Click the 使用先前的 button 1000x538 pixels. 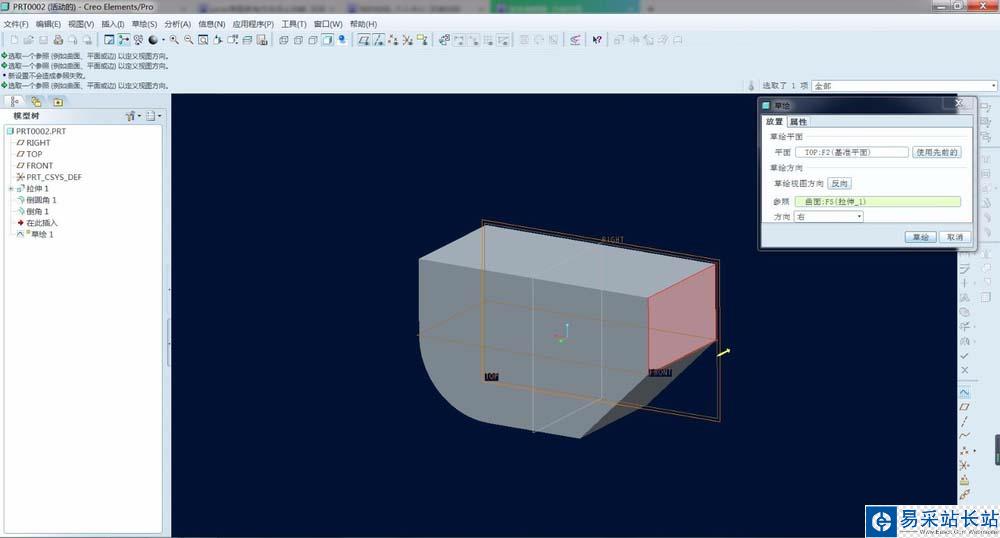click(x=937, y=152)
